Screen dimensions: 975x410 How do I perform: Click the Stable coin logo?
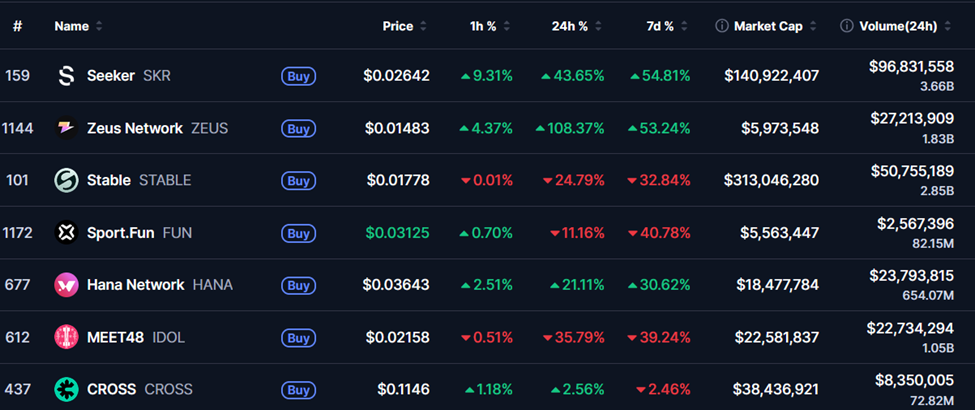click(66, 181)
